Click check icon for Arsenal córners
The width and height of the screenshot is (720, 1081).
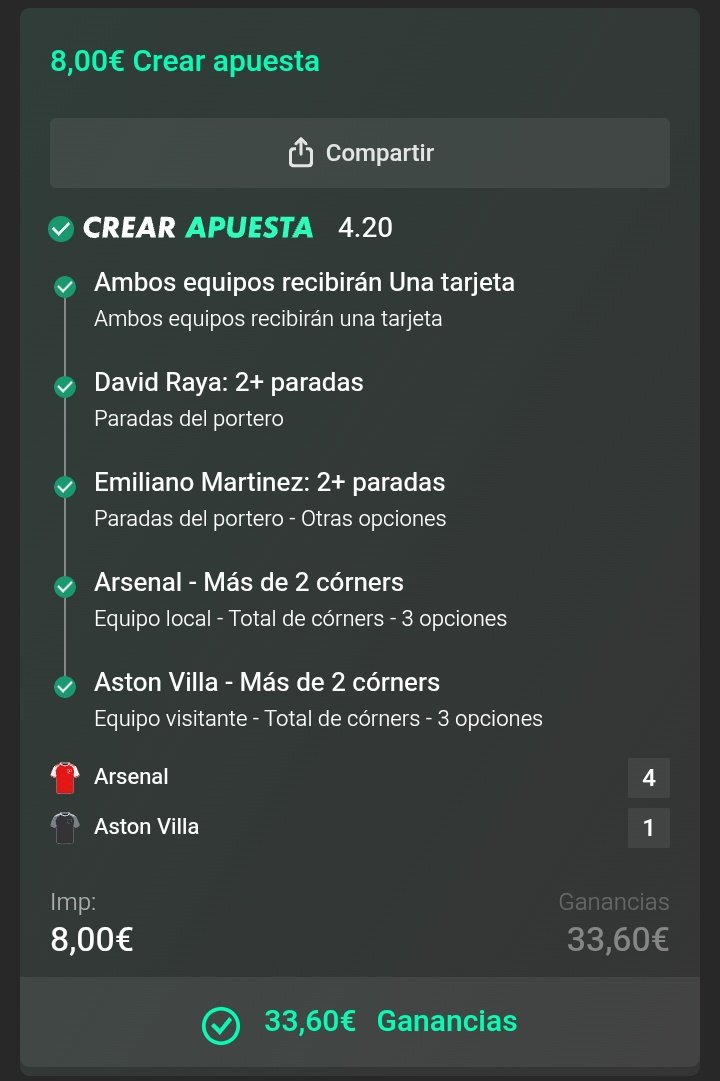(x=66, y=587)
